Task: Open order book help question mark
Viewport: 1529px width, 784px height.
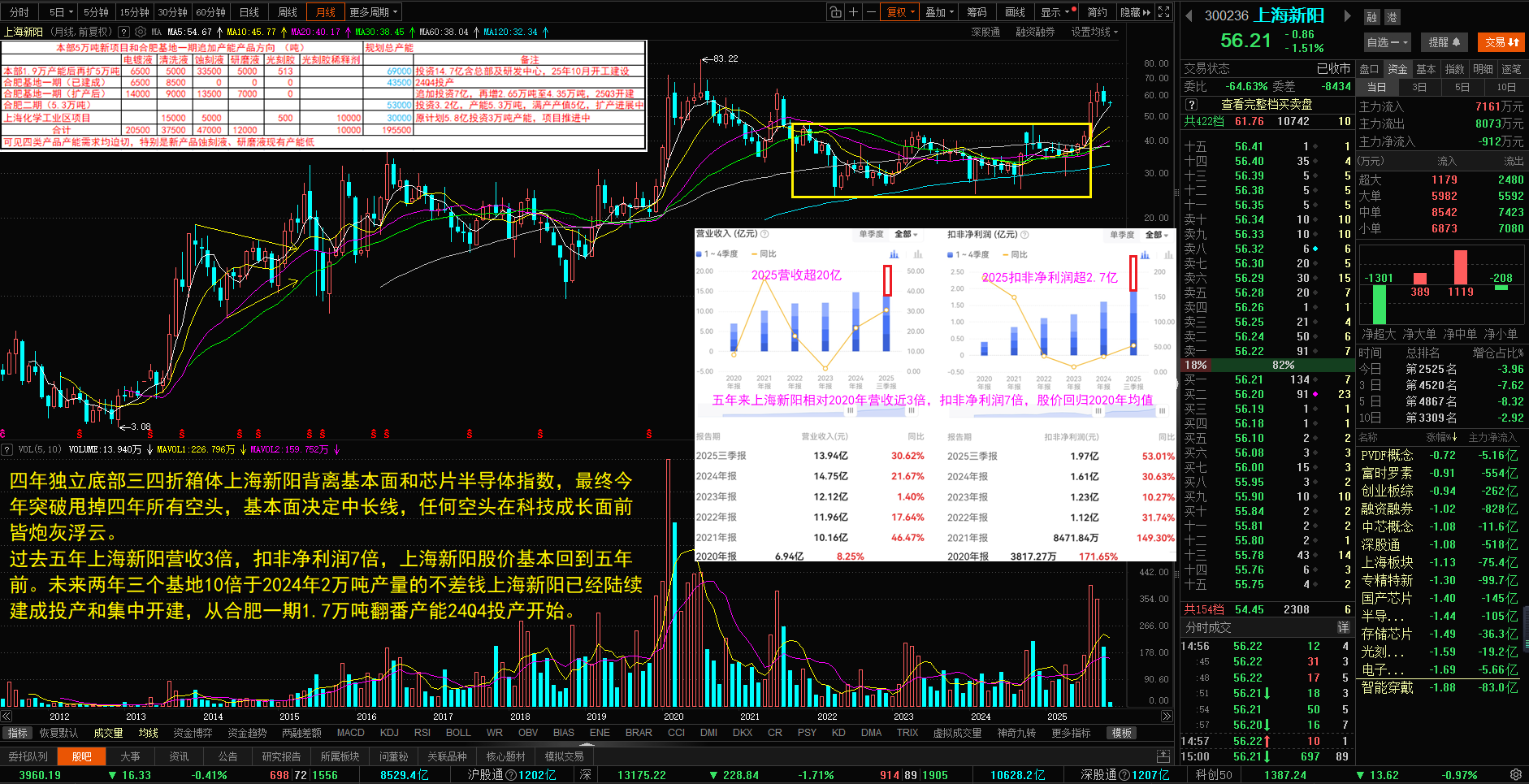Action: [1191, 105]
